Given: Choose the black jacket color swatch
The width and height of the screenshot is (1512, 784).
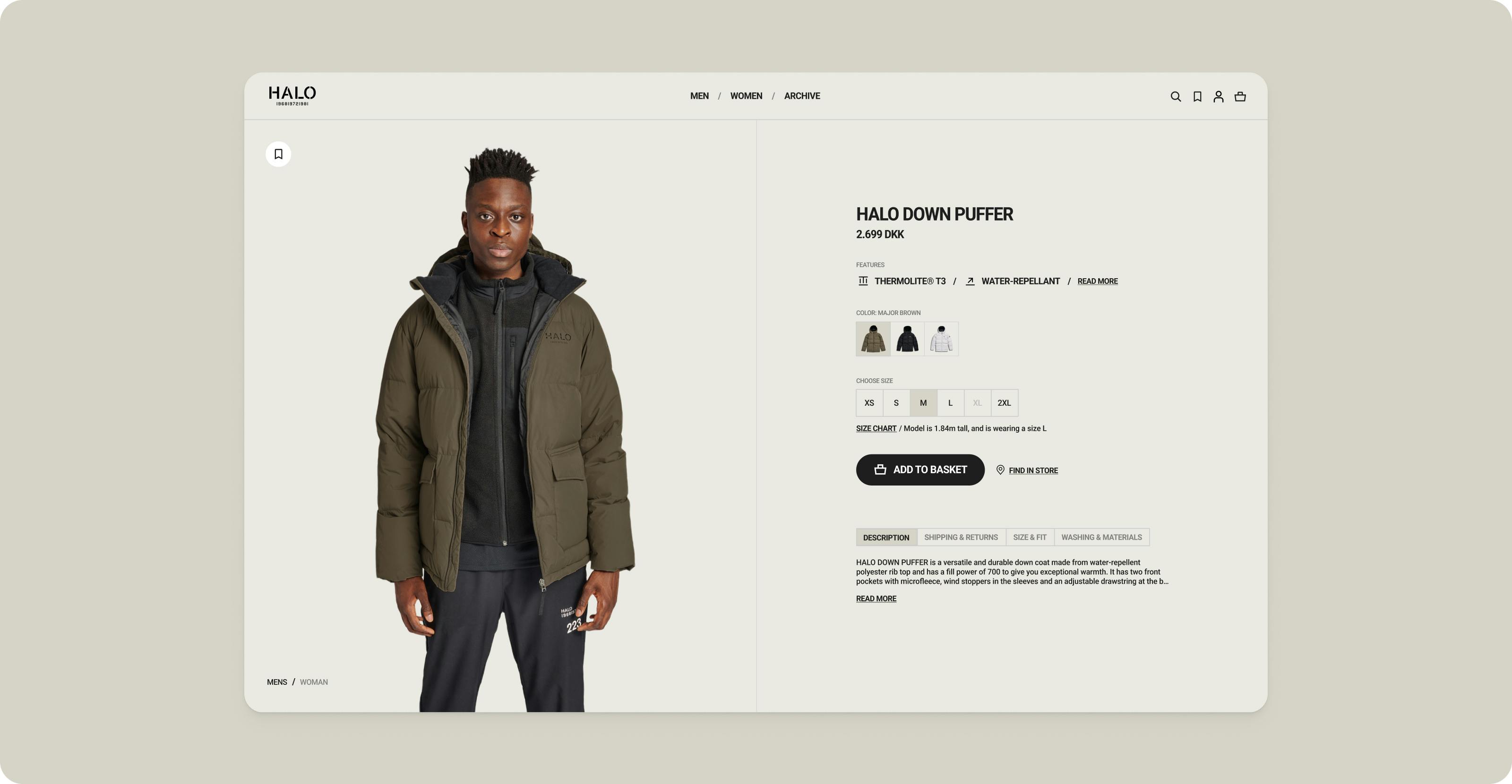Looking at the screenshot, I should tap(907, 339).
